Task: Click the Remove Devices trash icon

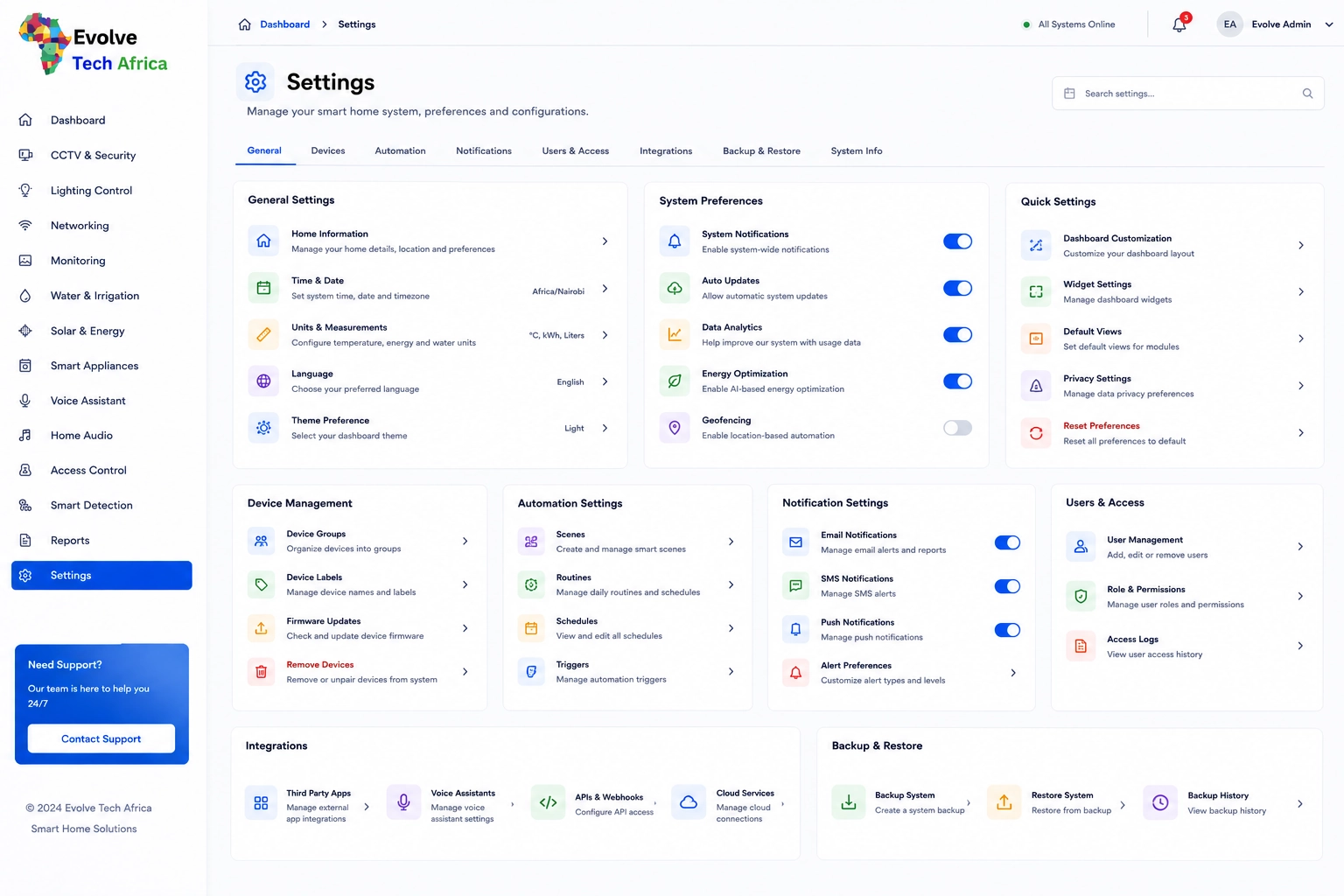Action: (x=261, y=672)
